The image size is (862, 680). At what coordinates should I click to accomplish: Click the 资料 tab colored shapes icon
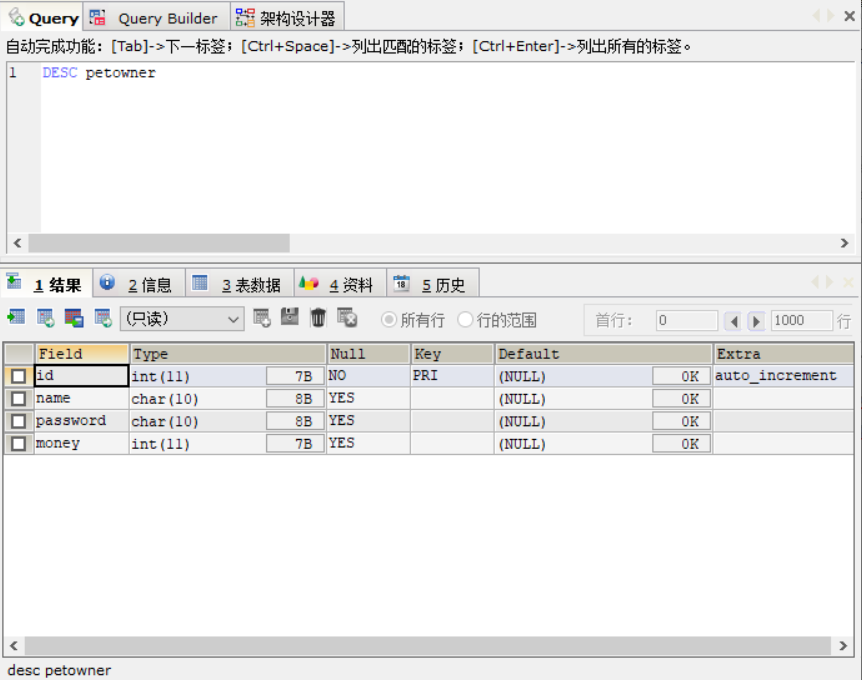tap(308, 283)
